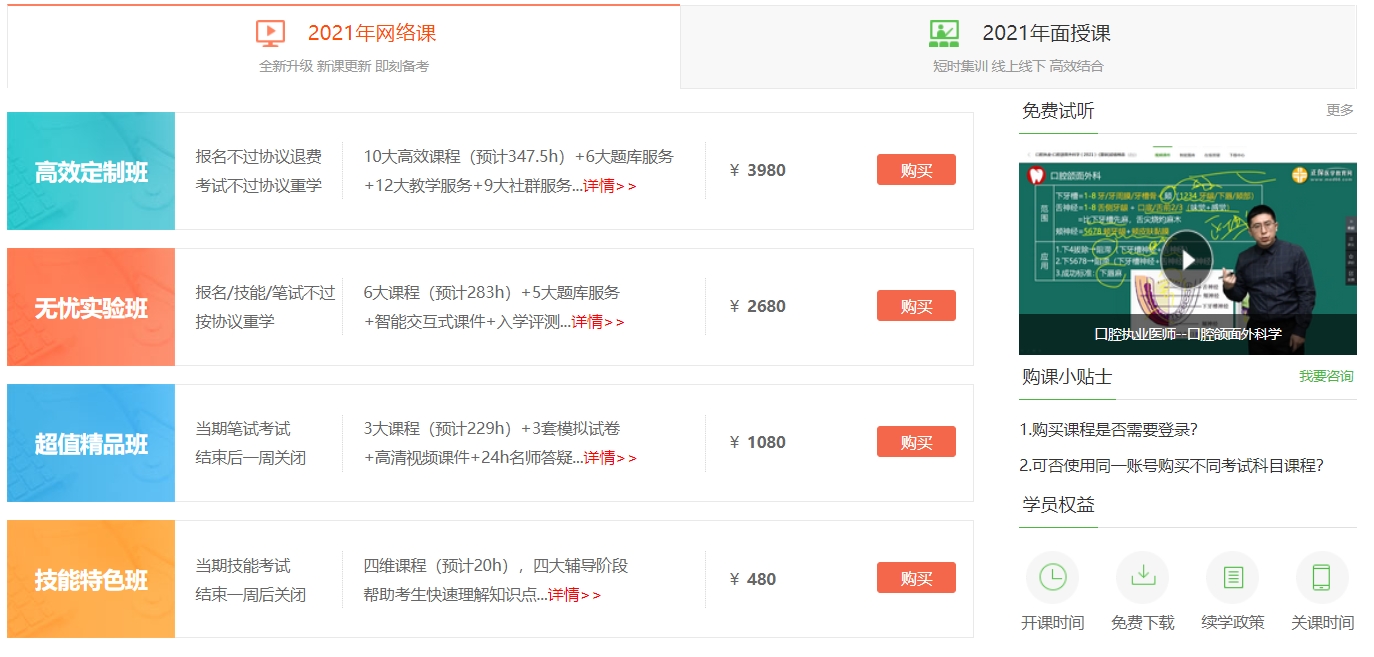Open the 续学政策 document icon

(x=1232, y=577)
